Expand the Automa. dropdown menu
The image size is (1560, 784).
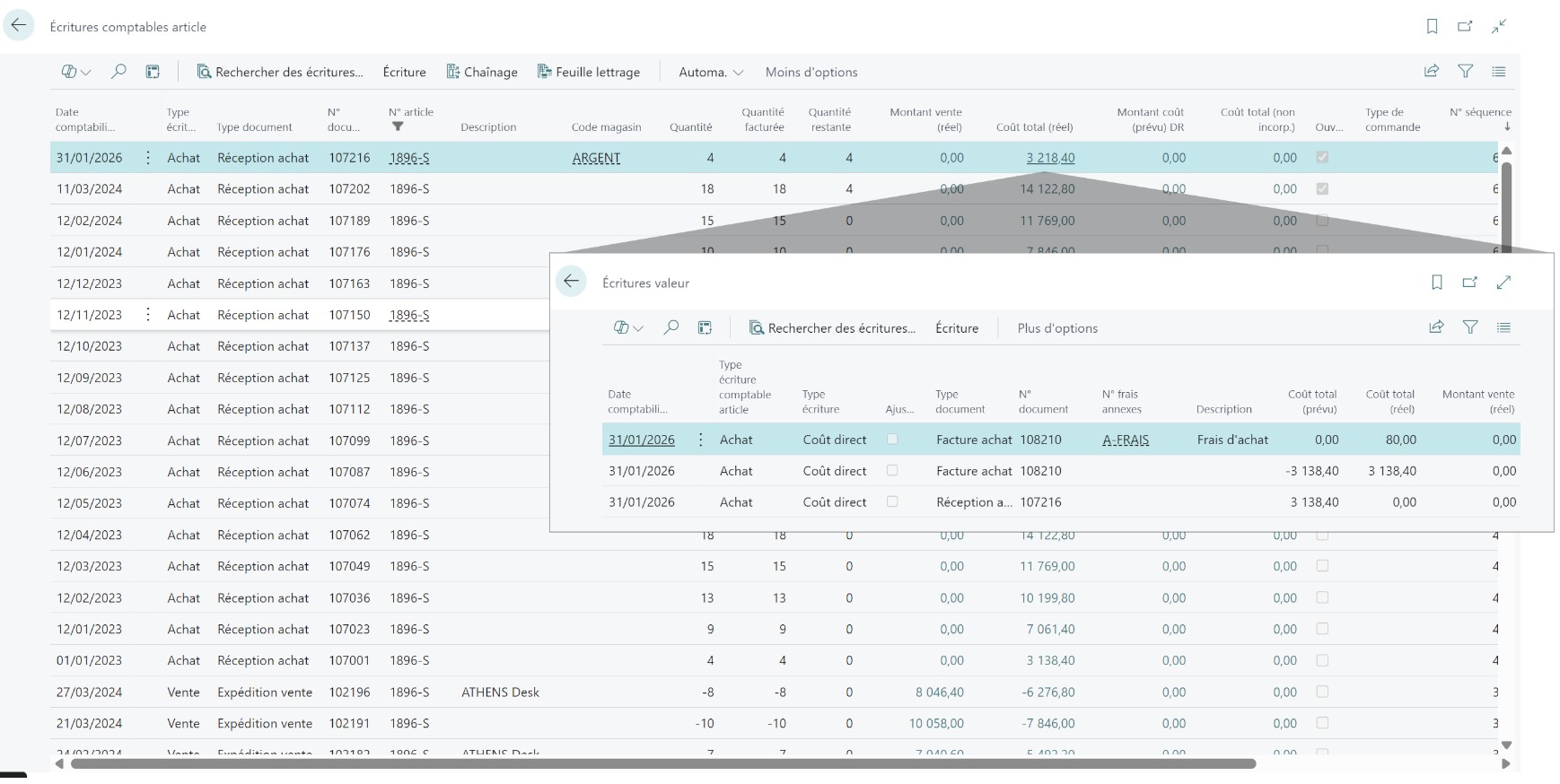[x=711, y=72]
